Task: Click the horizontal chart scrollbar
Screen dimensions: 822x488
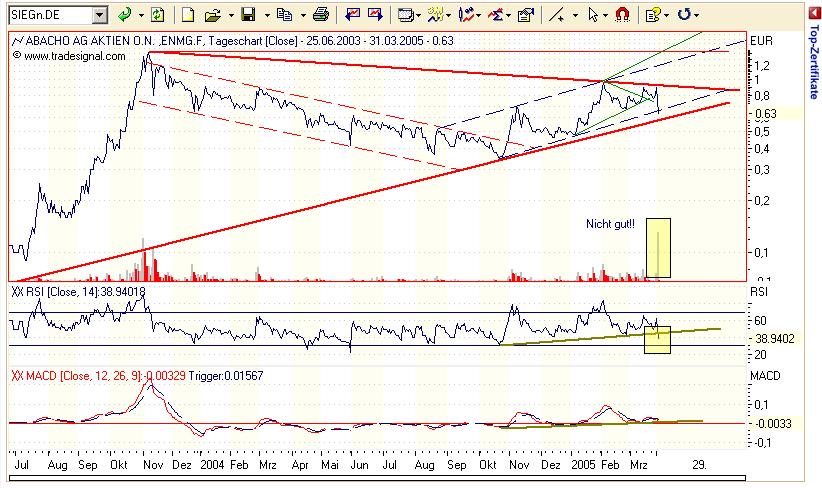Action: [x=377, y=478]
